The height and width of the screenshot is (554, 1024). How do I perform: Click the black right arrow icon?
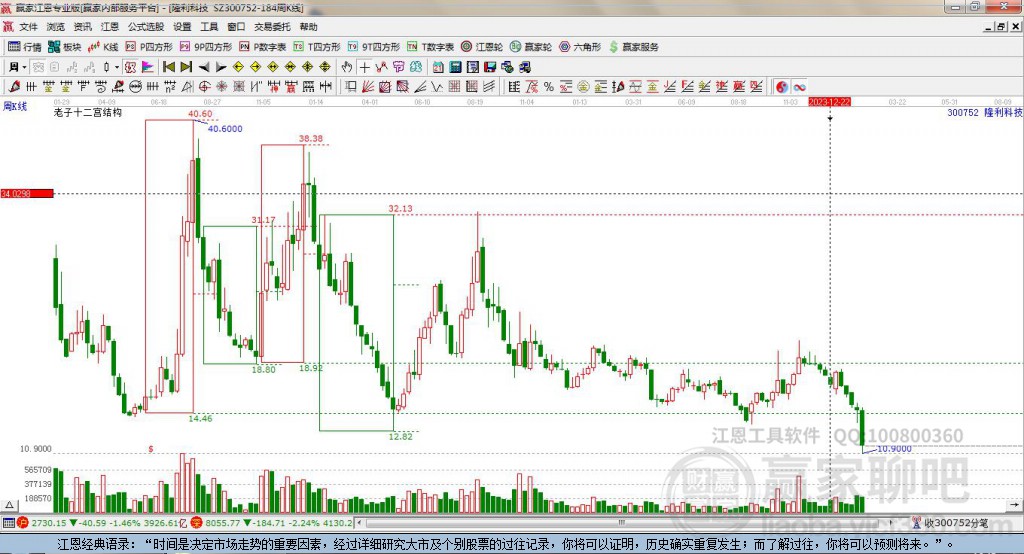pyautogui.click(x=221, y=67)
